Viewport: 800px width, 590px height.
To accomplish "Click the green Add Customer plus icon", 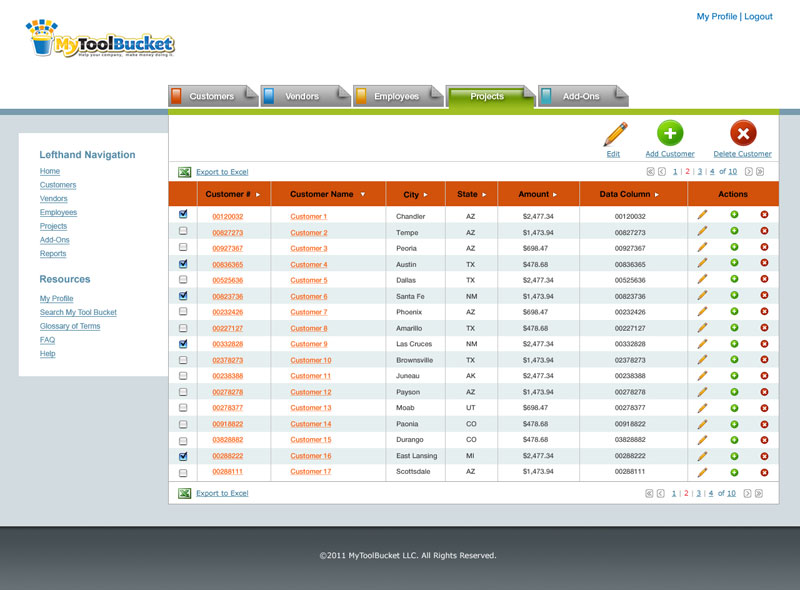I will click(x=669, y=133).
